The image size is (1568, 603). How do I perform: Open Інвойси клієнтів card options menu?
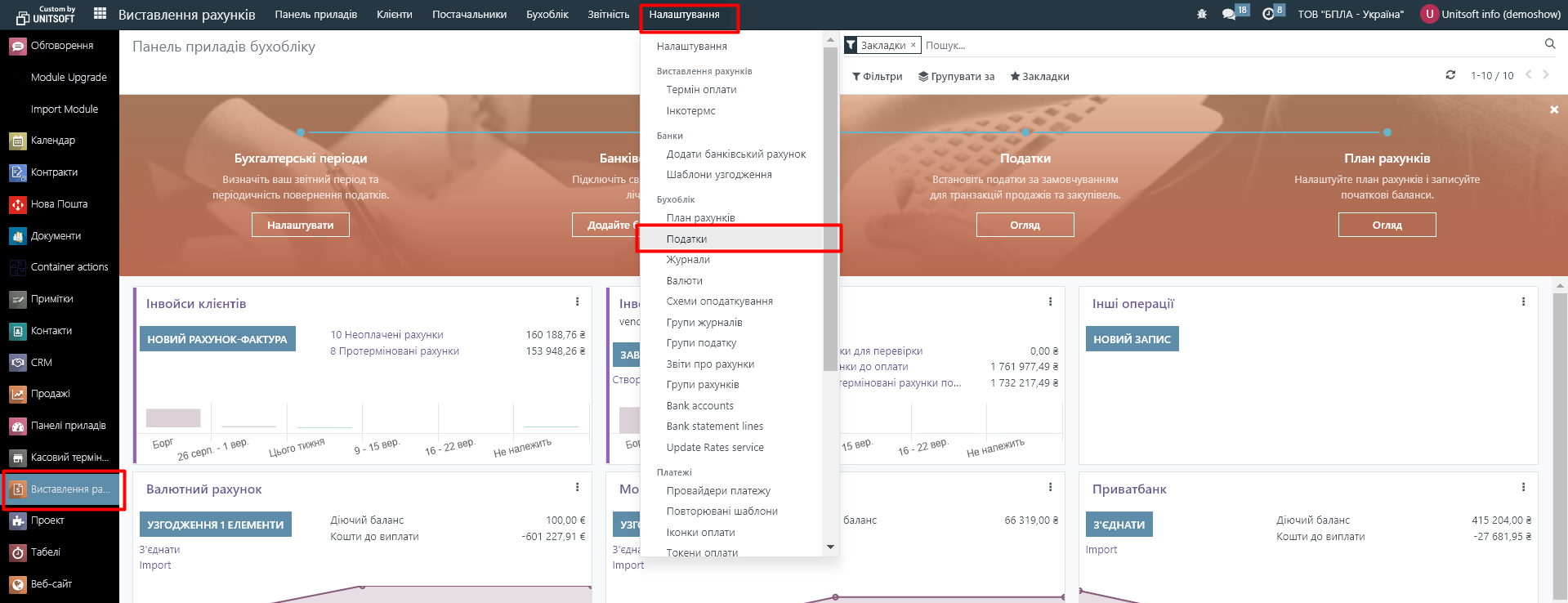(577, 302)
